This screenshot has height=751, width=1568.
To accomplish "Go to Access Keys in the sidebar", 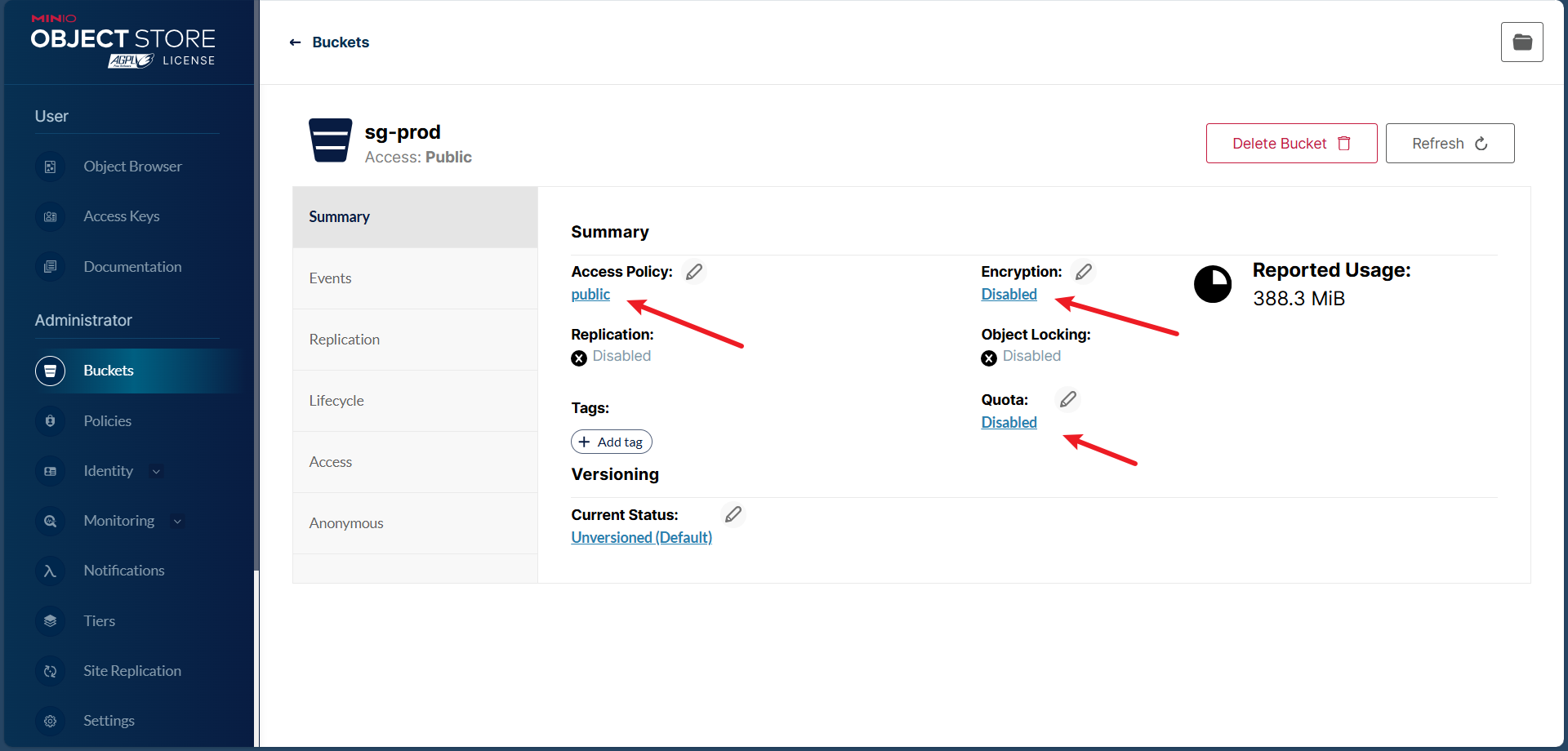I will pyautogui.click(x=121, y=216).
